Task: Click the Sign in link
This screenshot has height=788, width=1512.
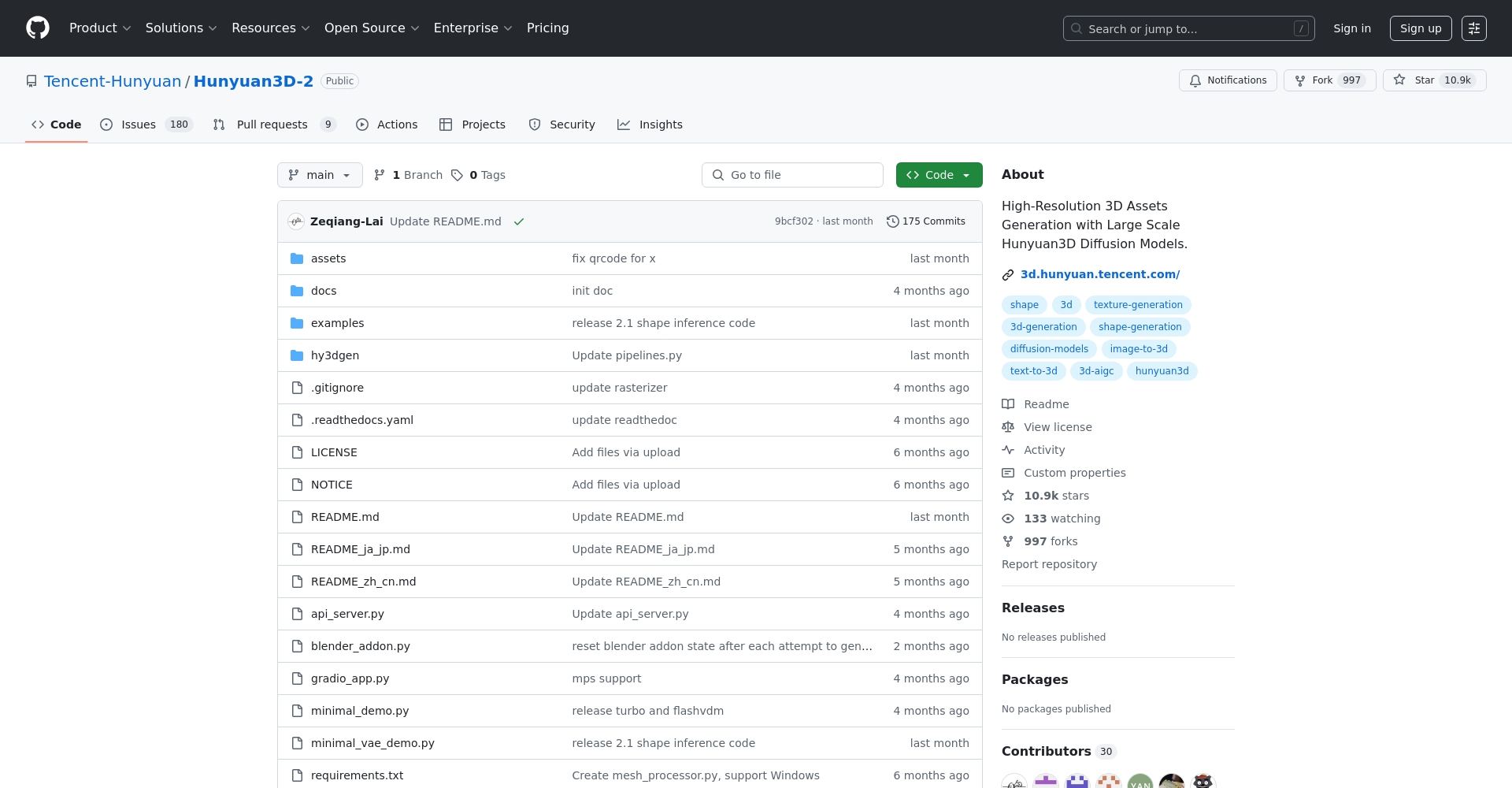Action: pos(1352,28)
